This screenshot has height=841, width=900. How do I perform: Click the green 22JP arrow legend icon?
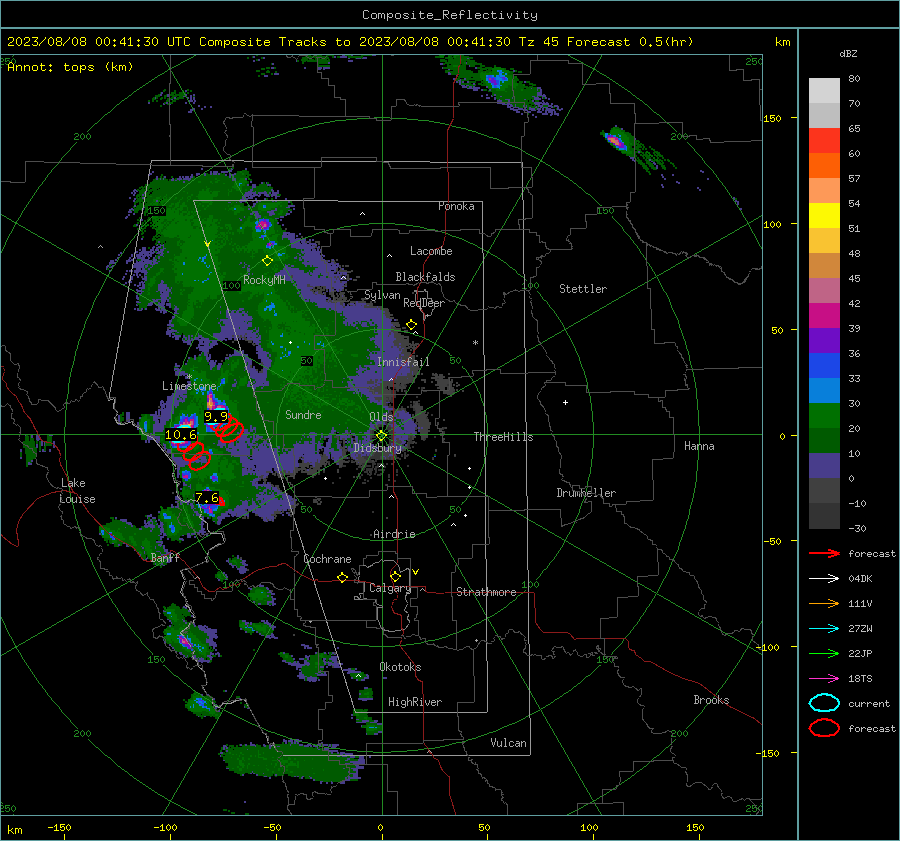click(x=824, y=653)
